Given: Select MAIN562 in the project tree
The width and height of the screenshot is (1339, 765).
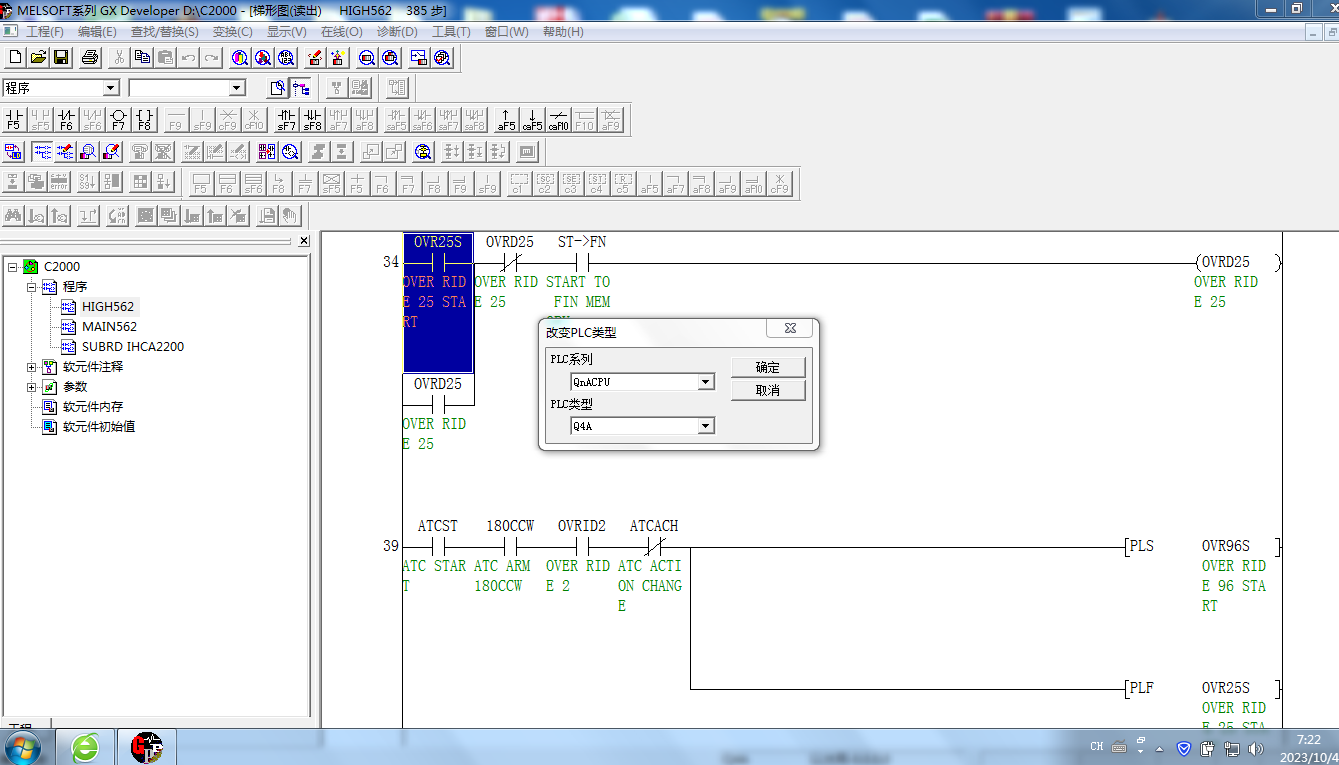Looking at the screenshot, I should click(x=109, y=327).
